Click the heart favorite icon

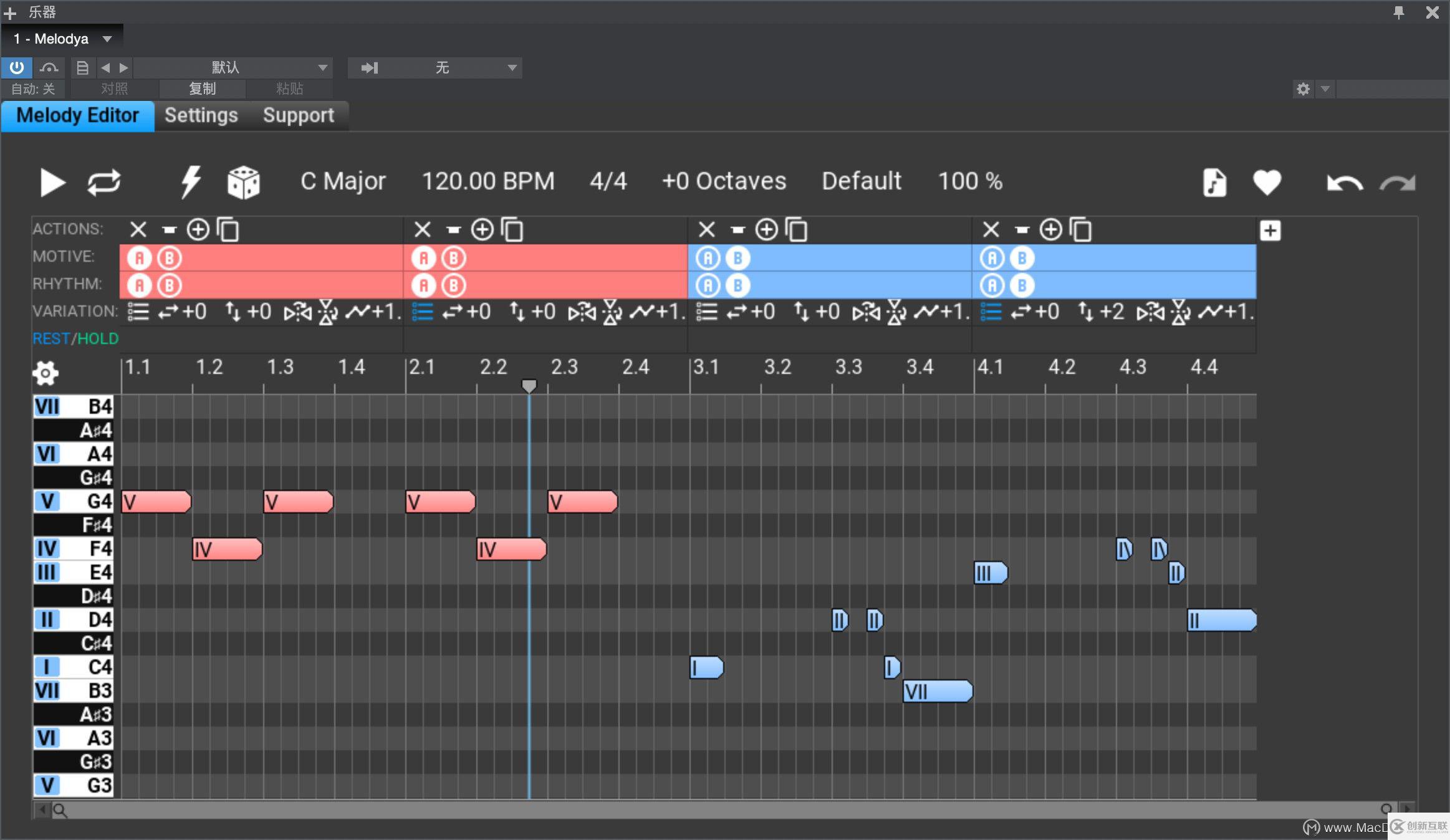(x=1267, y=183)
